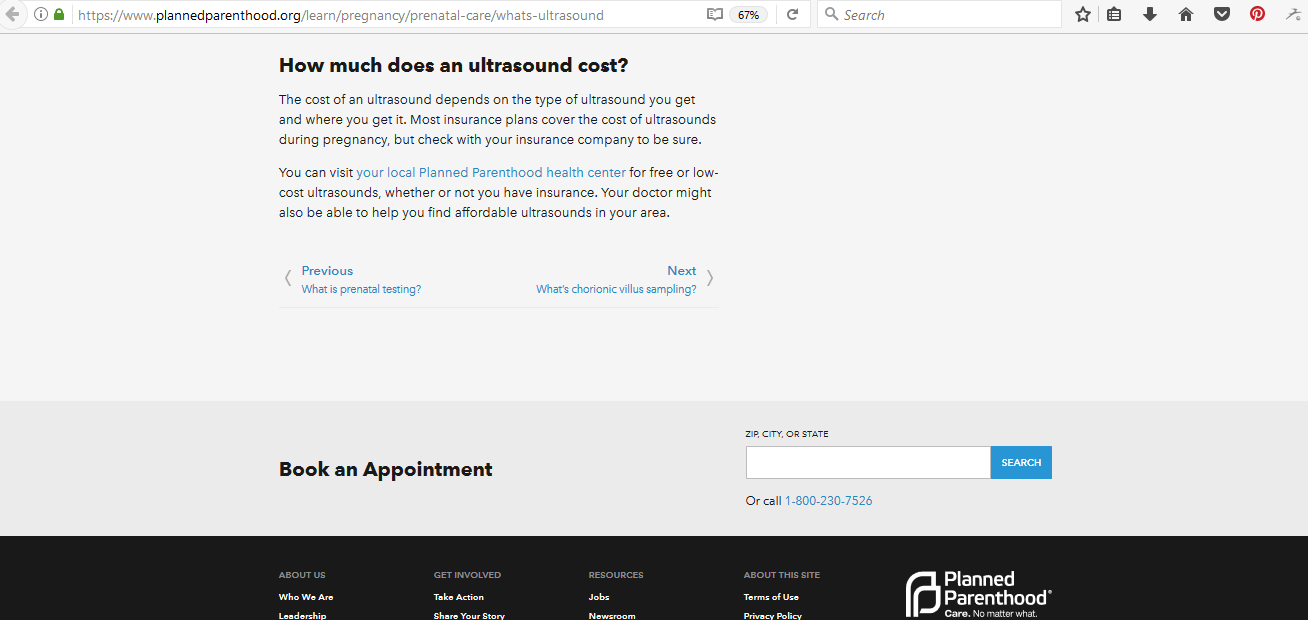Go to Next article link
The image size is (1308, 620).
tap(682, 271)
